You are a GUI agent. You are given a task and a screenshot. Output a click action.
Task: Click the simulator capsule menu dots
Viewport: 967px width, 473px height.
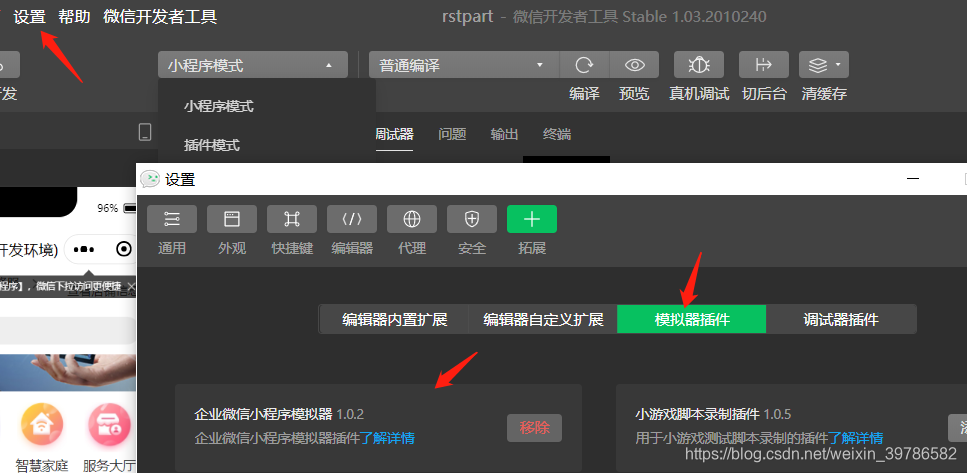84,250
